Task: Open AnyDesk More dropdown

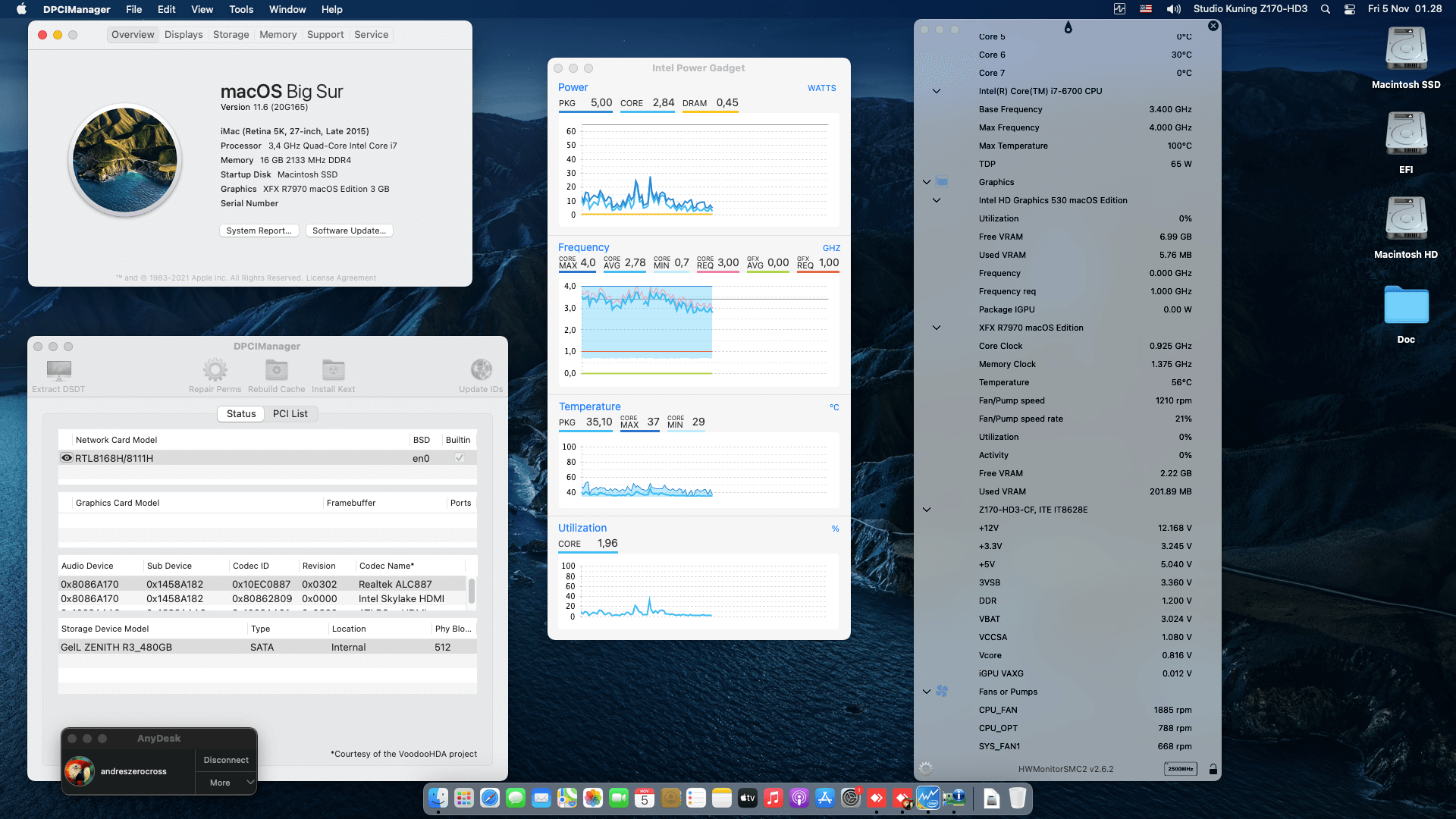Action: [226, 783]
